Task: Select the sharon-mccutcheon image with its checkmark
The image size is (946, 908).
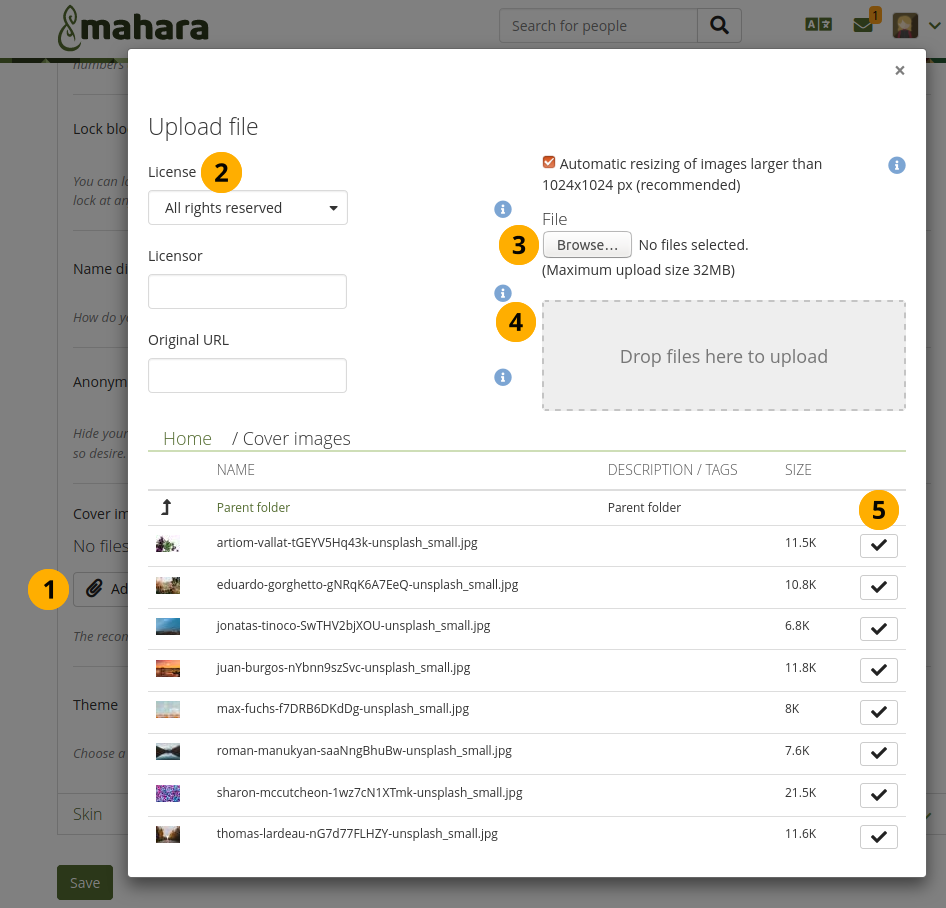Action: (878, 795)
